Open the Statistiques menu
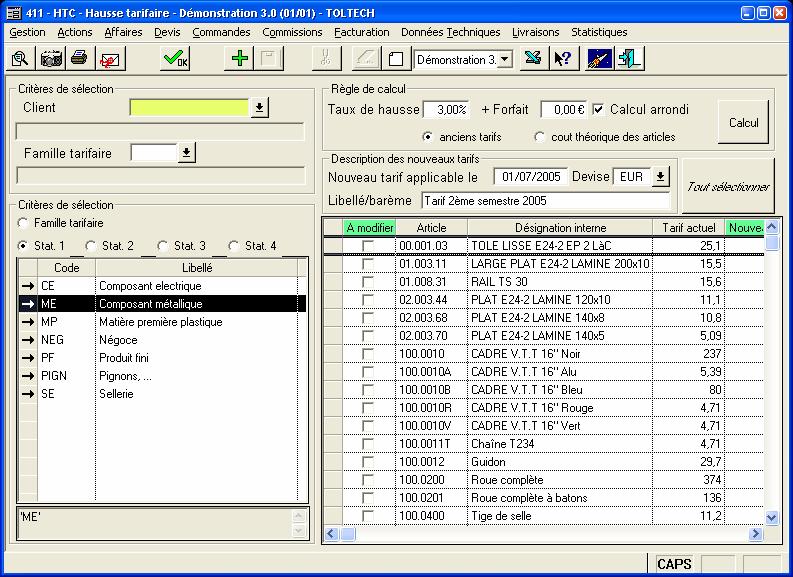Screen dimensions: 793x577 click(x=599, y=32)
